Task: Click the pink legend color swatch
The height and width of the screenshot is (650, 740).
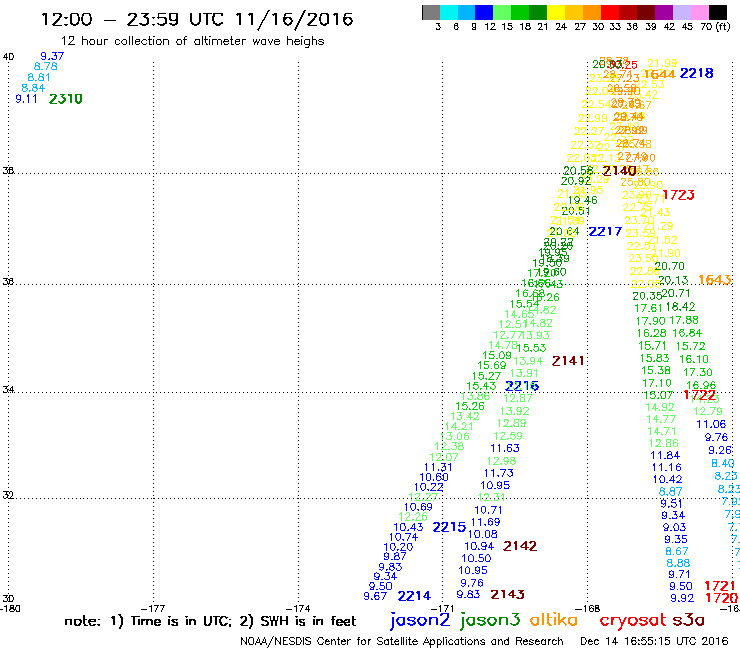Action: [x=698, y=12]
